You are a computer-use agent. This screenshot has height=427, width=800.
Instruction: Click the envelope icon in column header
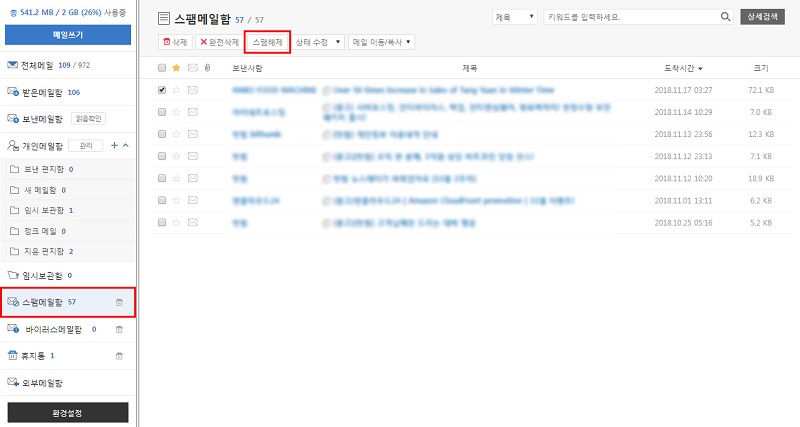click(192, 68)
